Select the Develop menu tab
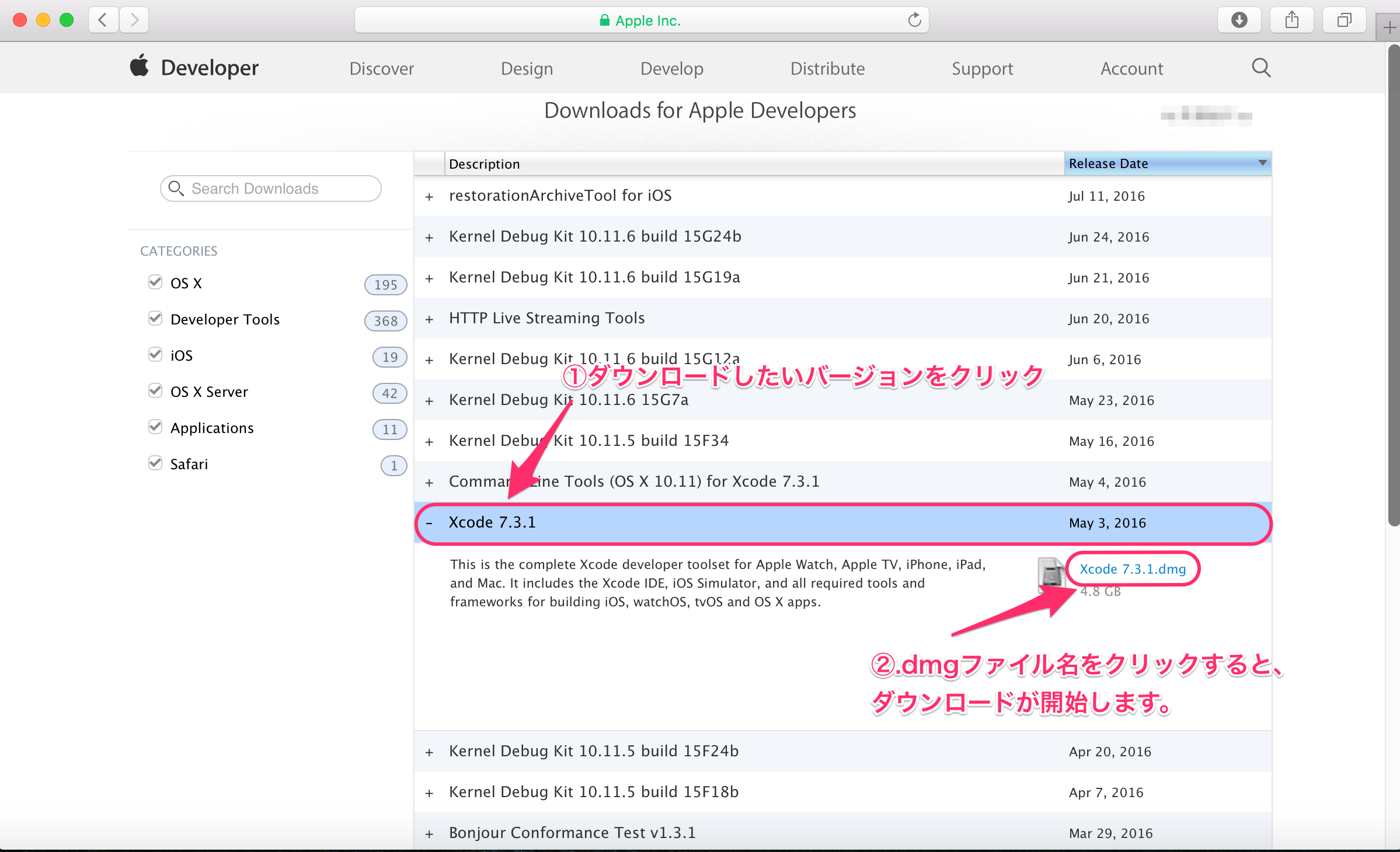Image resolution: width=1400 pixels, height=852 pixels. pos(671,69)
